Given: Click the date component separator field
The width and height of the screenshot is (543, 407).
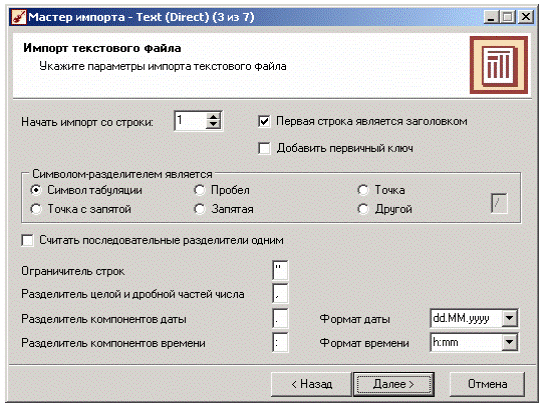Looking at the screenshot, I should tap(280, 318).
